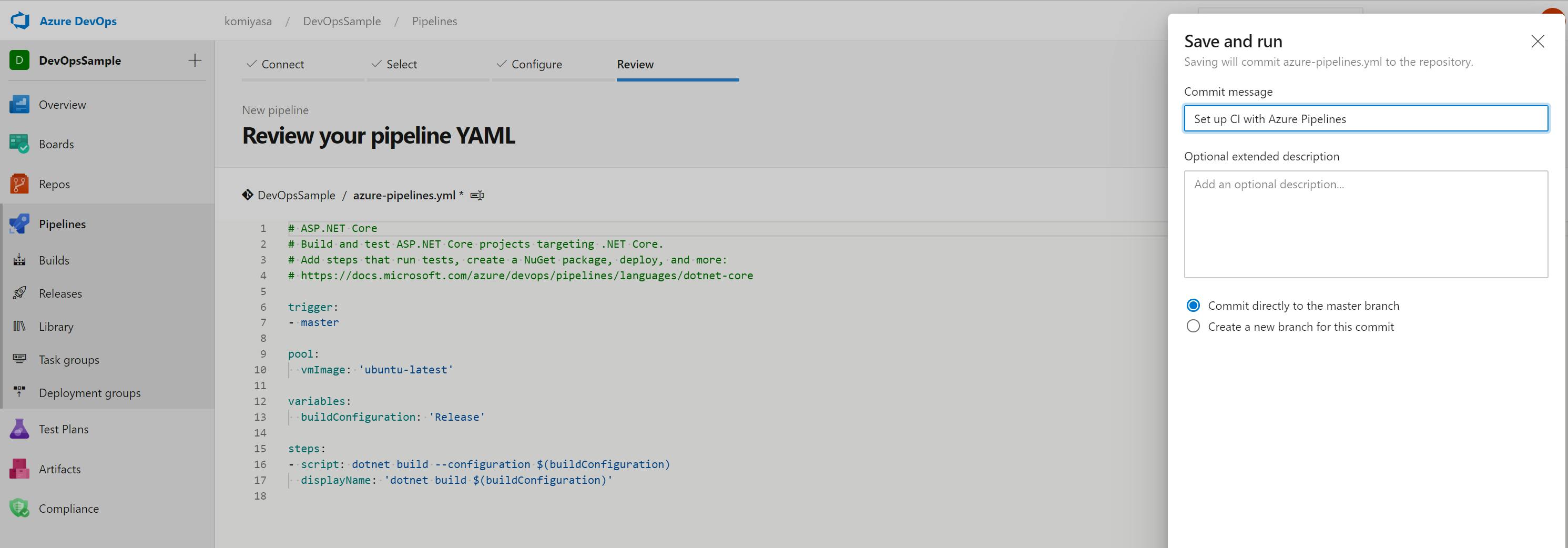Click the Library books icon
Viewport: 1568px width, 548px height.
pyautogui.click(x=19, y=327)
